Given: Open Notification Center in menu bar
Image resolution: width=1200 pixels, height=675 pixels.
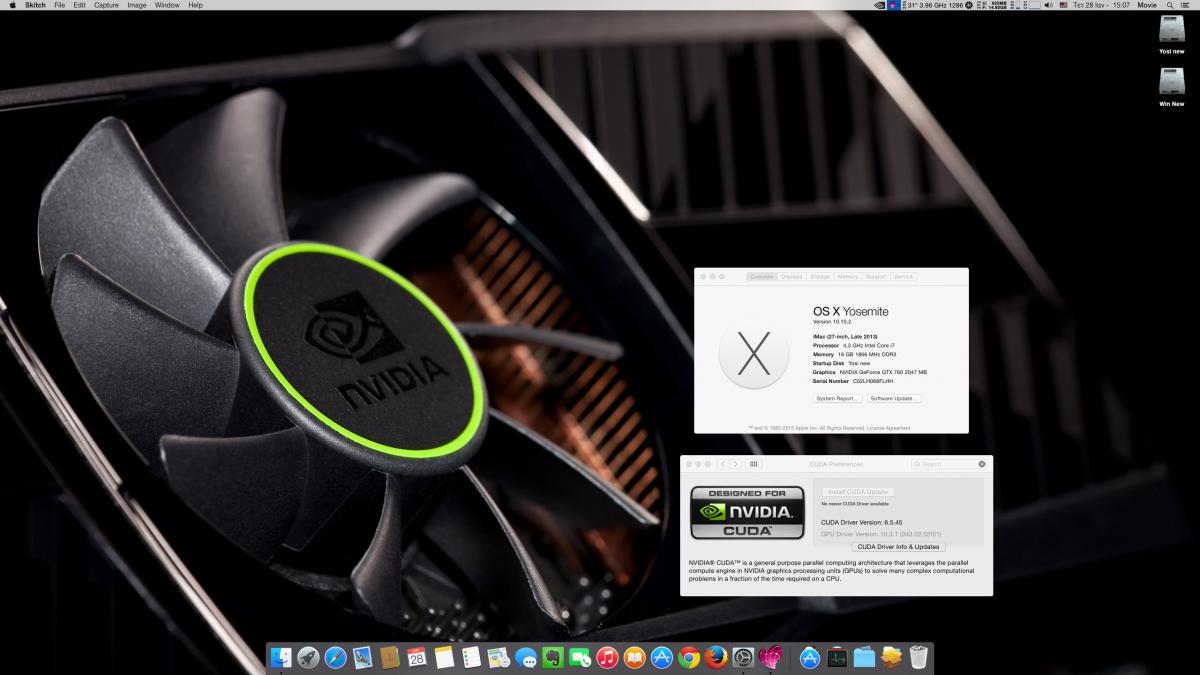Looking at the screenshot, I should tap(1187, 5).
